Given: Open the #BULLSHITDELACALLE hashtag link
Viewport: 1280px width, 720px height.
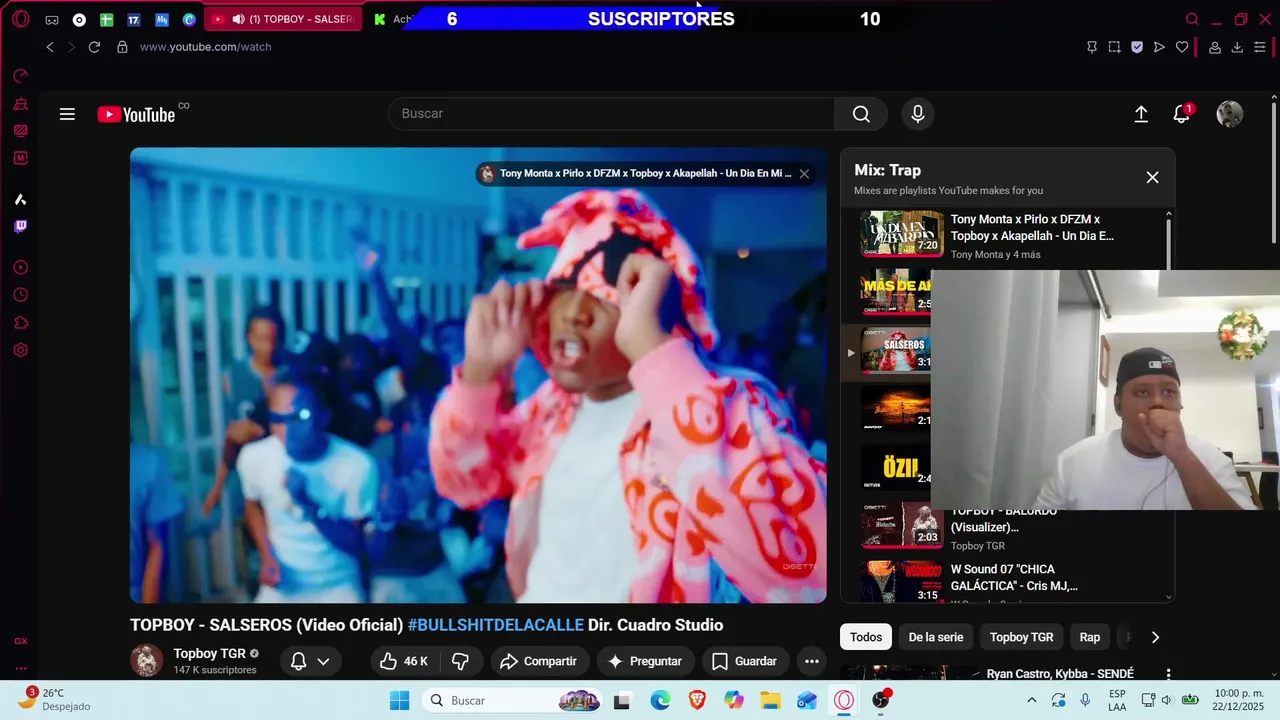Looking at the screenshot, I should (496, 625).
